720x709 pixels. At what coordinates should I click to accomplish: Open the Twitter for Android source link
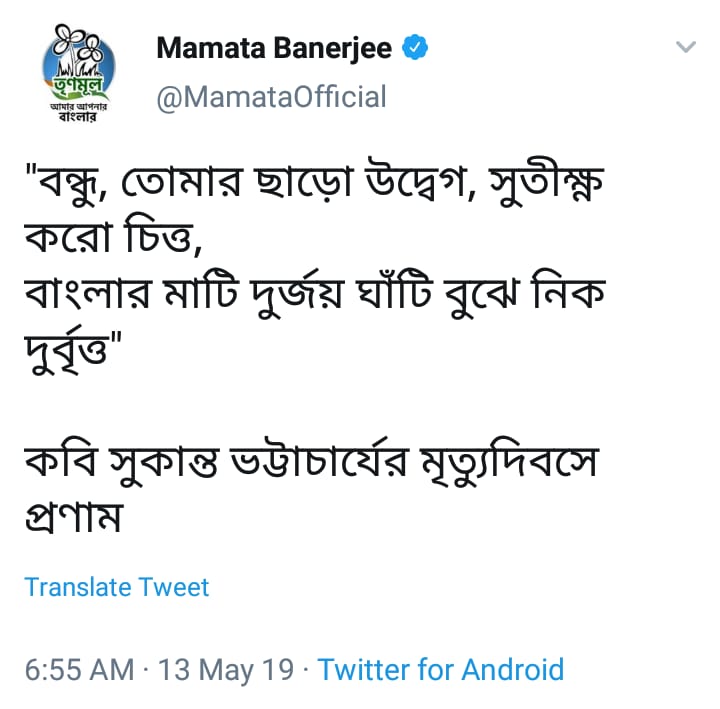point(441,670)
